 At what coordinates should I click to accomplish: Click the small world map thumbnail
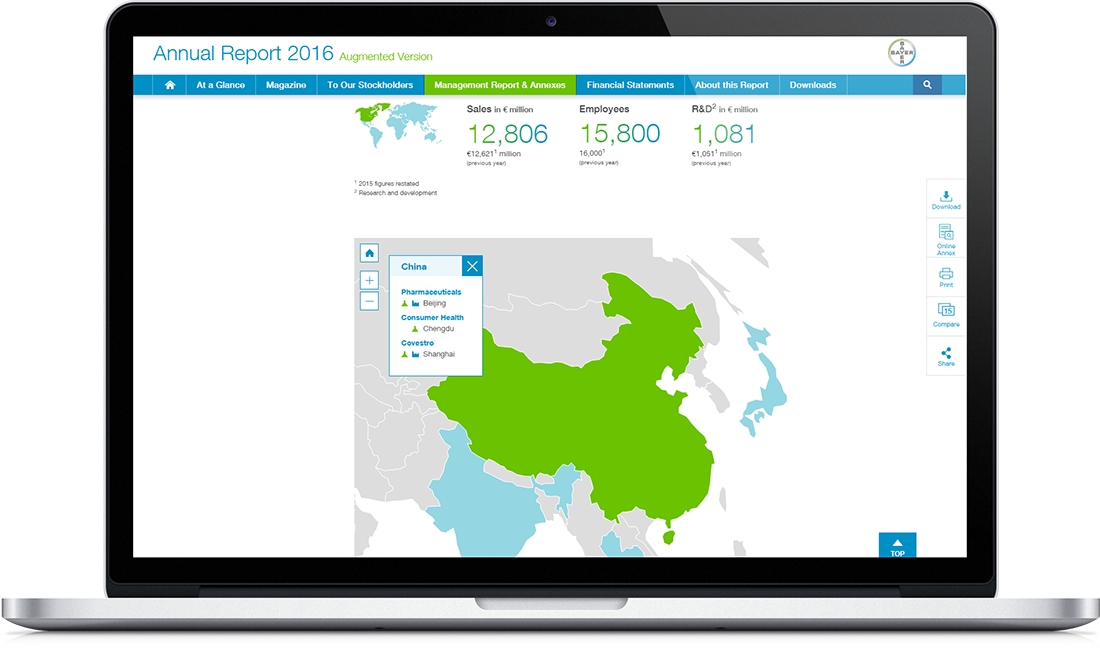tap(398, 124)
